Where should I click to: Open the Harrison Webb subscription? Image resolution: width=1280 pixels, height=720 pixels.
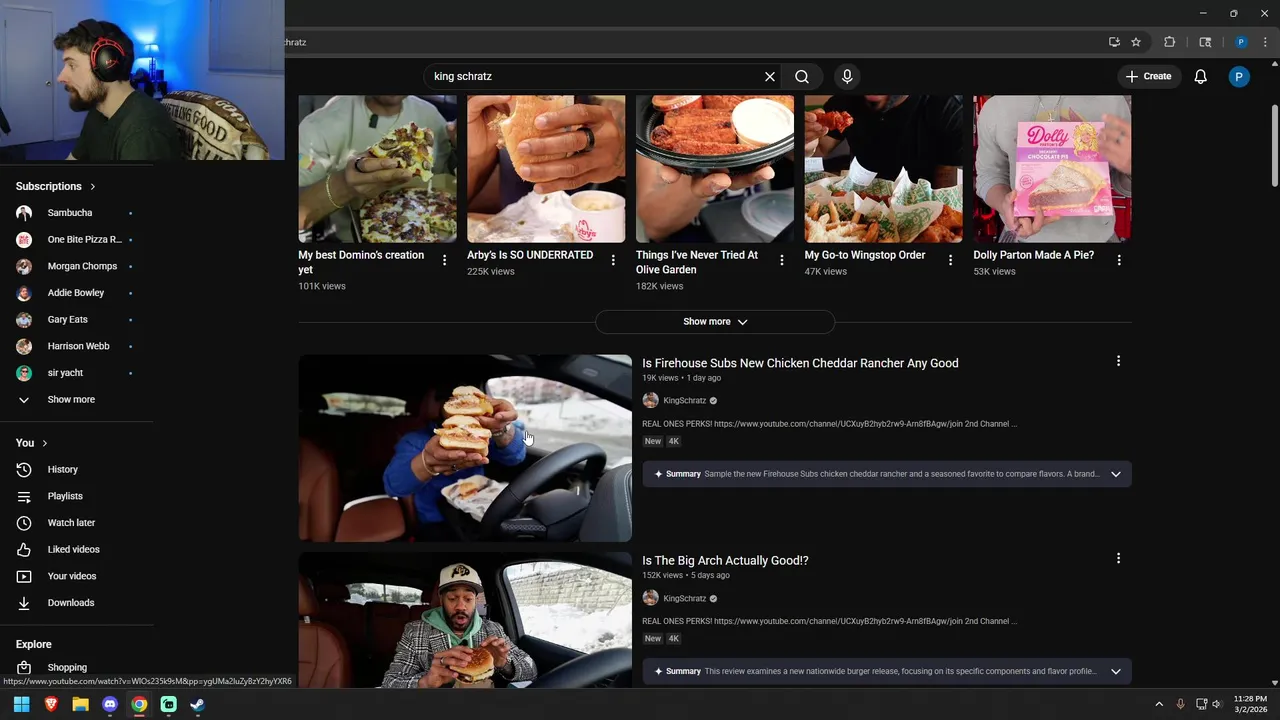coord(78,346)
